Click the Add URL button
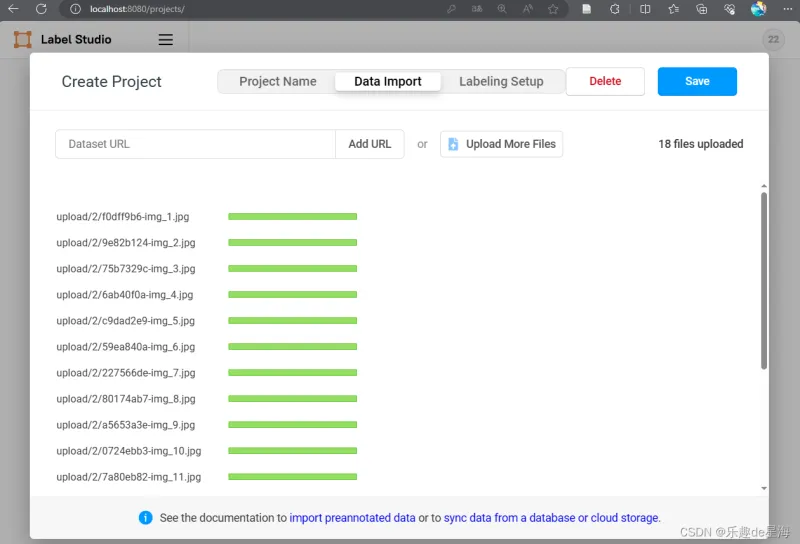The width and height of the screenshot is (800, 544). coord(370,144)
